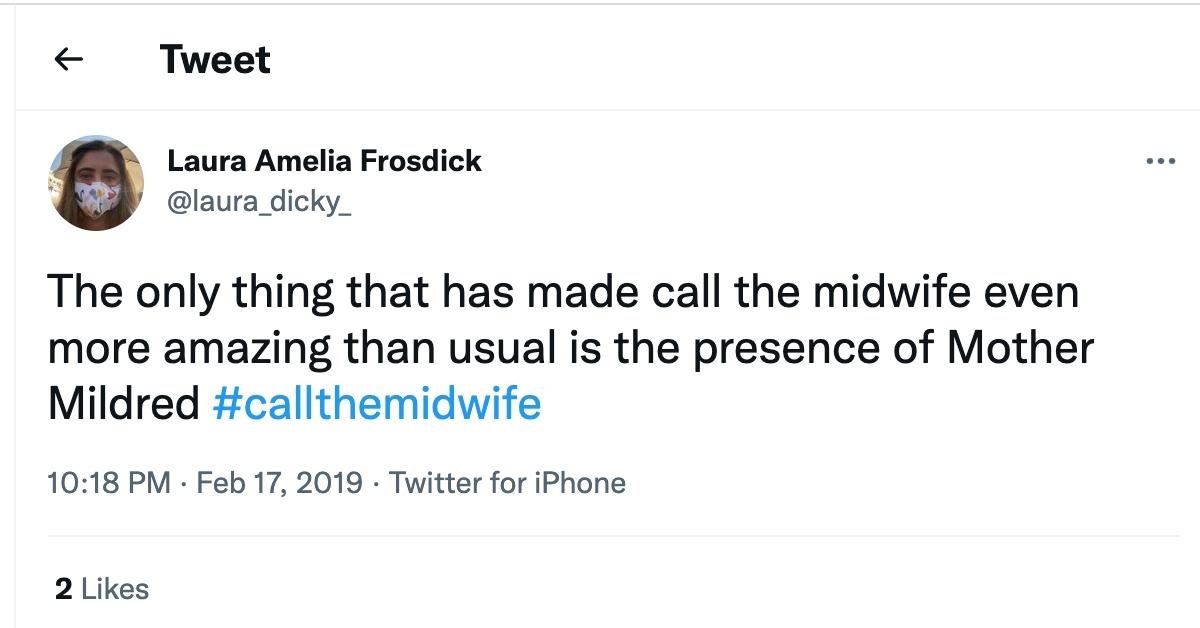Click the display name Laura Amelia Frosdick
Screen dimensions: 1200x628
324,160
